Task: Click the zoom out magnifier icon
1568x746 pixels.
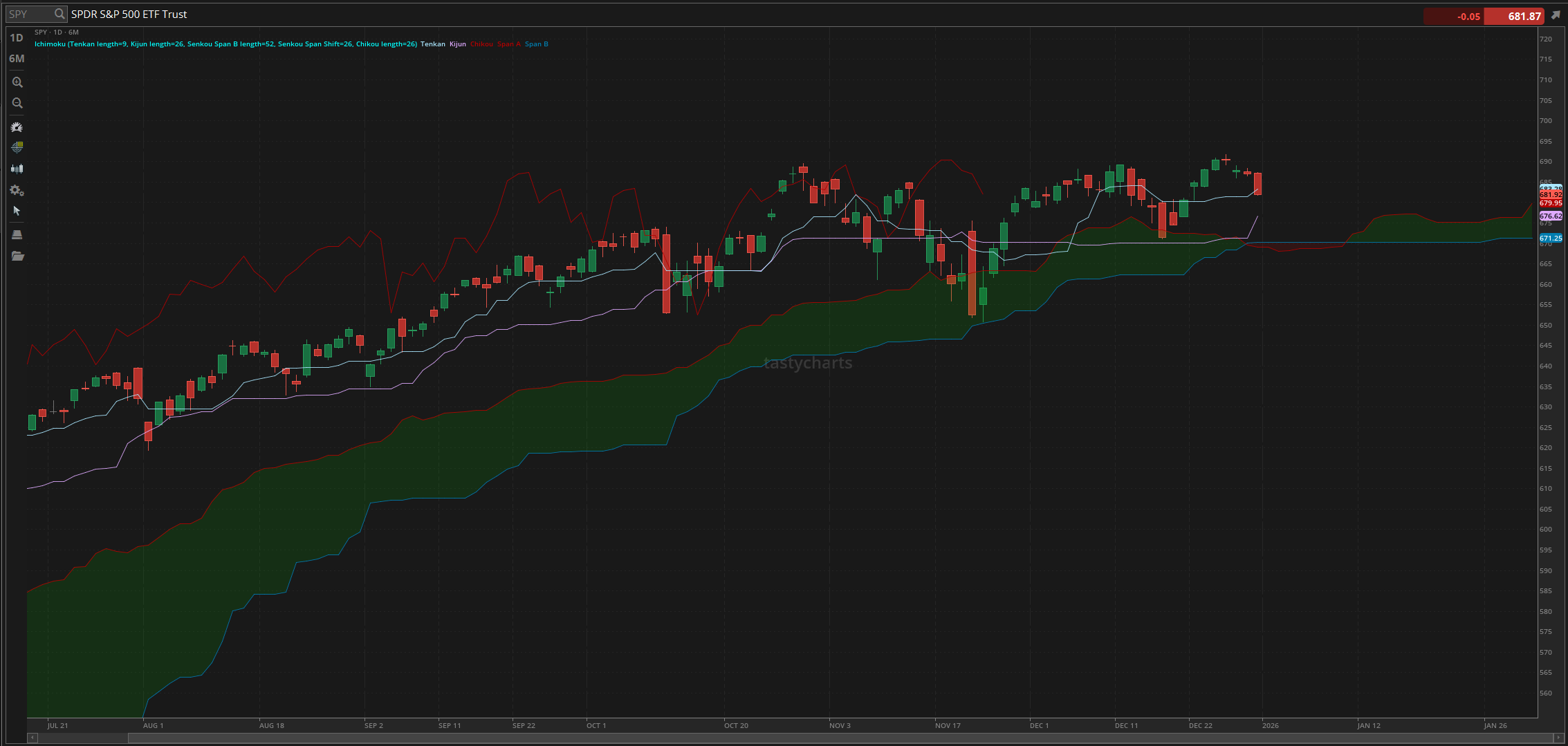Action: pyautogui.click(x=17, y=103)
